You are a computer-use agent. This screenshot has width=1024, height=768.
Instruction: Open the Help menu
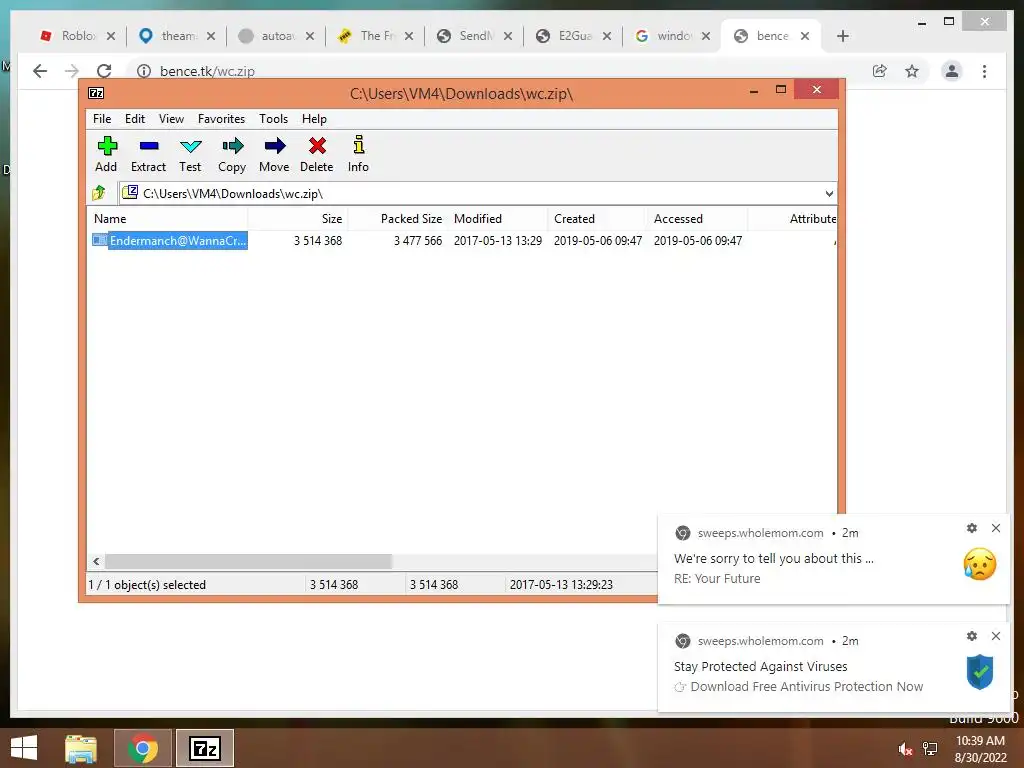point(314,119)
